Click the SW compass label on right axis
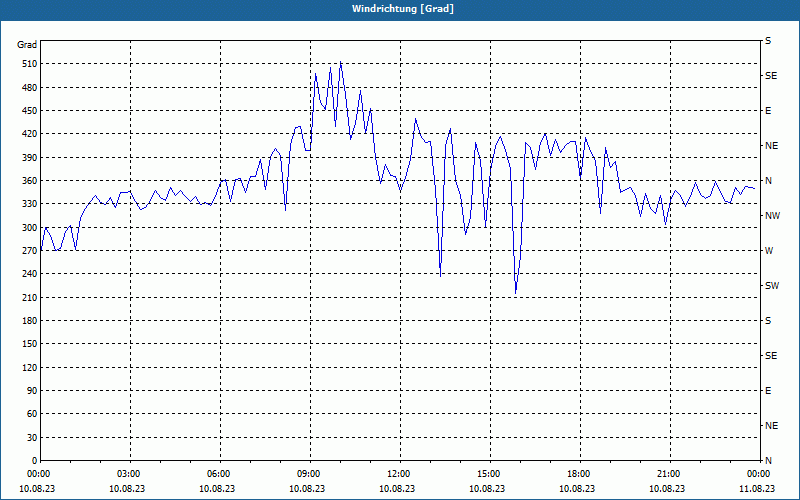 pos(772,286)
